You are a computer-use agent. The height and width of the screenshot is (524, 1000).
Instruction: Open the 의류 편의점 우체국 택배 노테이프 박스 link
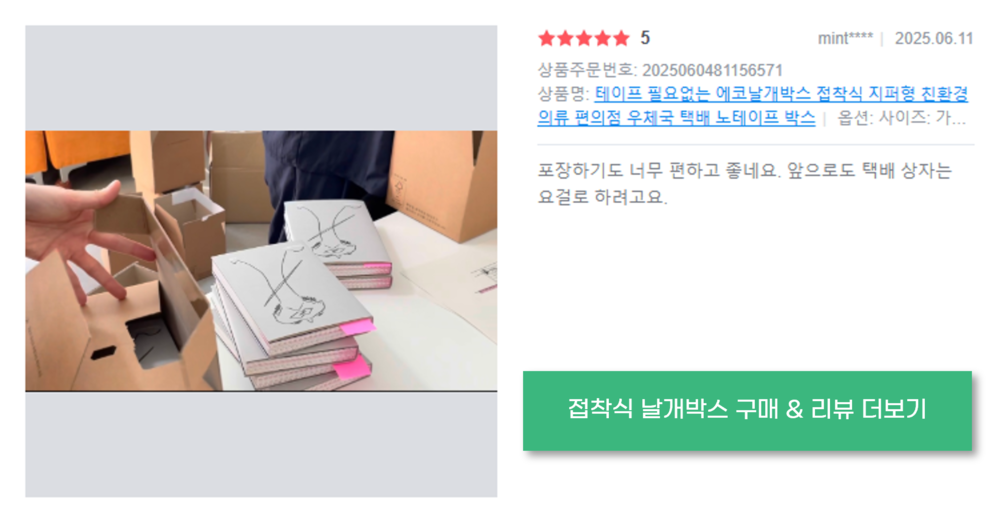click(676, 117)
